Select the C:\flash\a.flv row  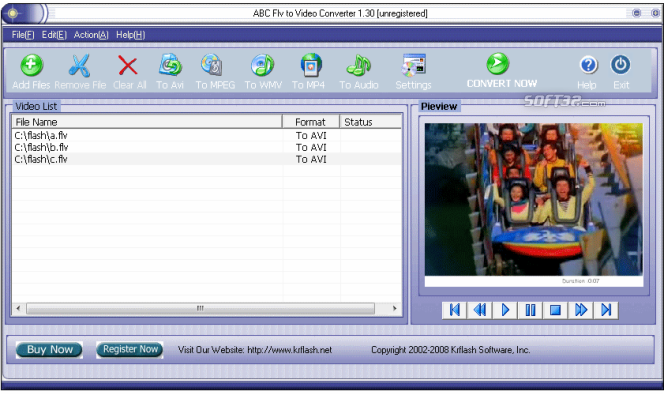click(x=207, y=135)
